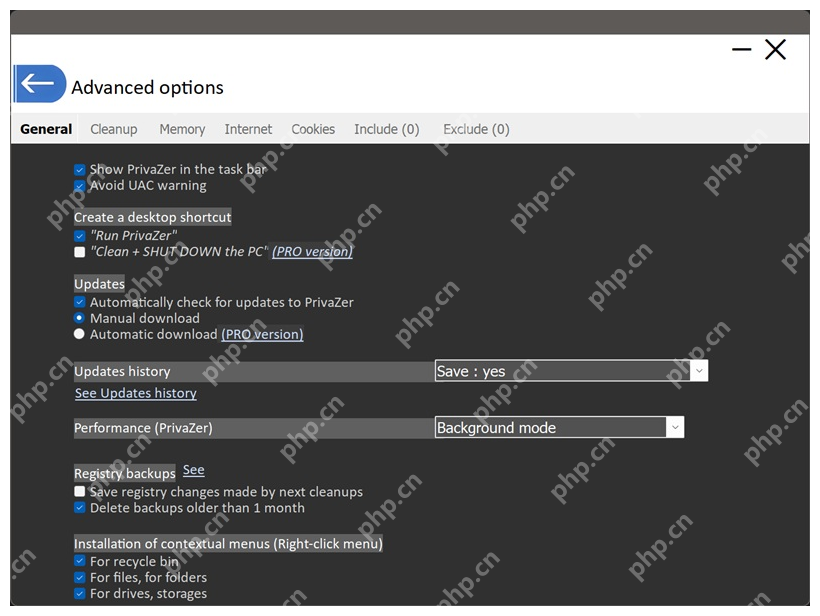Toggle Delete backups older than 1 month

point(79,508)
